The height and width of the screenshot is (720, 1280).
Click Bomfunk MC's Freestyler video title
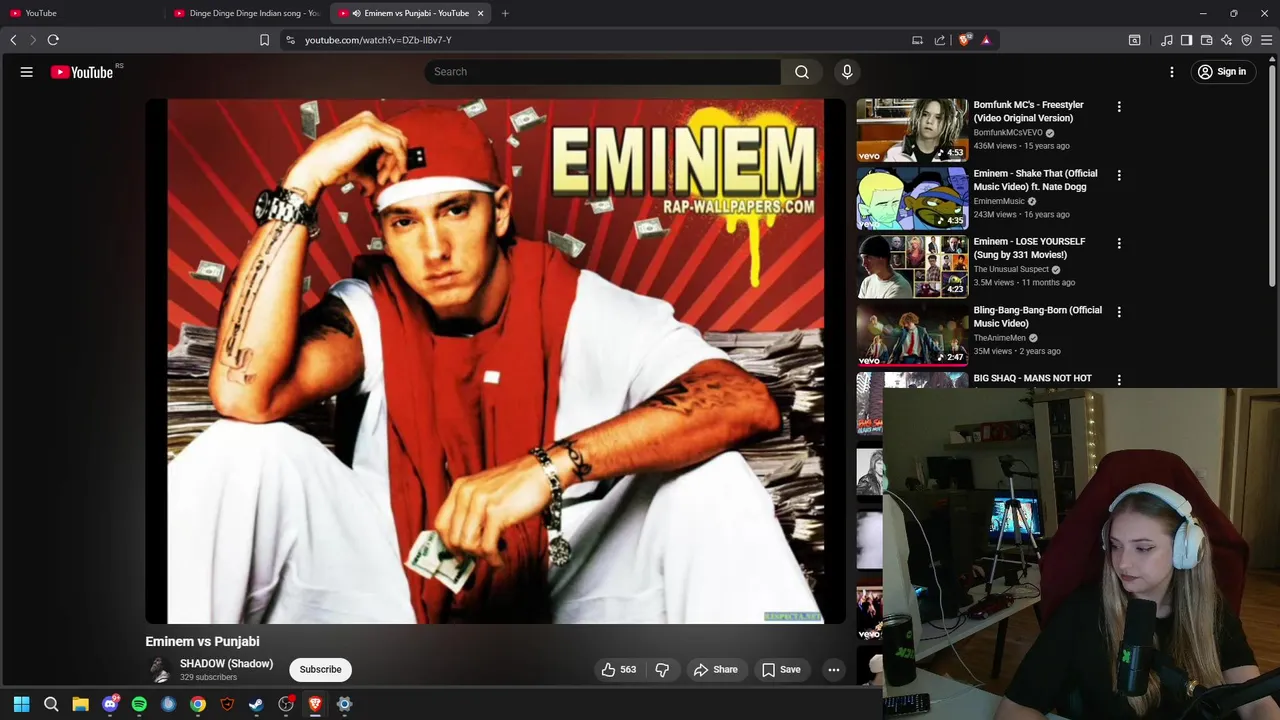1028,111
